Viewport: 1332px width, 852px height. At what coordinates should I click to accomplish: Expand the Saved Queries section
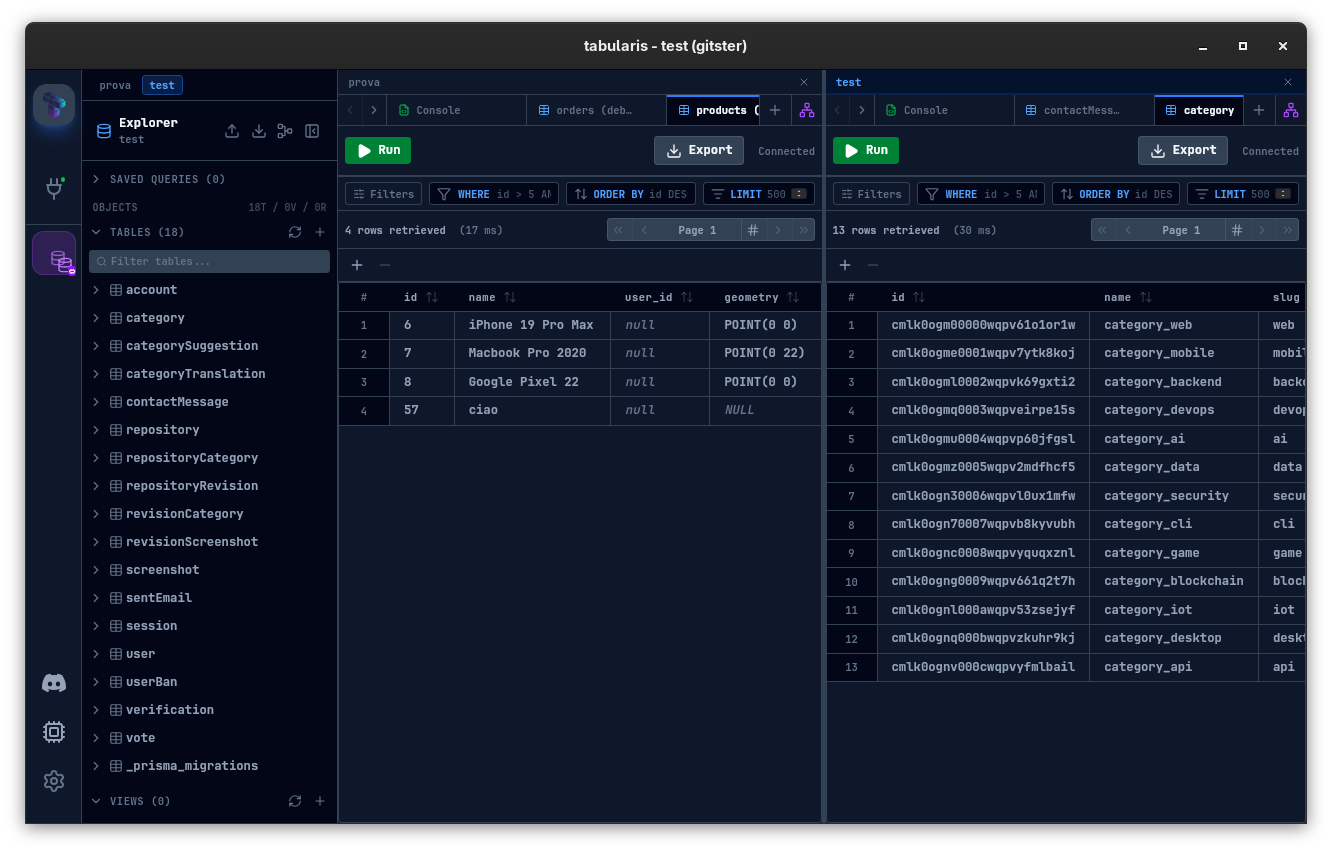pyautogui.click(x=97, y=179)
